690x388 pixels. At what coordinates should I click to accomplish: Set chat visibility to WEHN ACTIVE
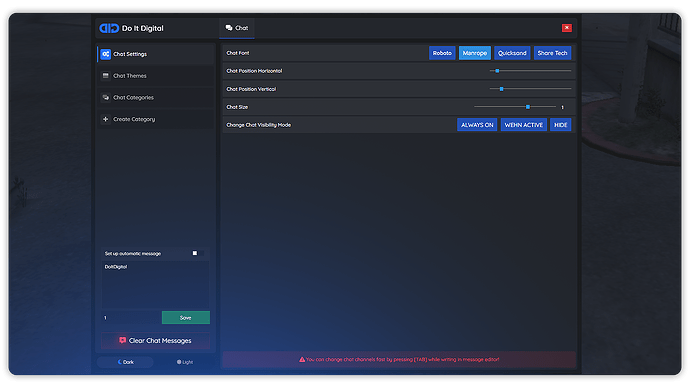click(524, 125)
